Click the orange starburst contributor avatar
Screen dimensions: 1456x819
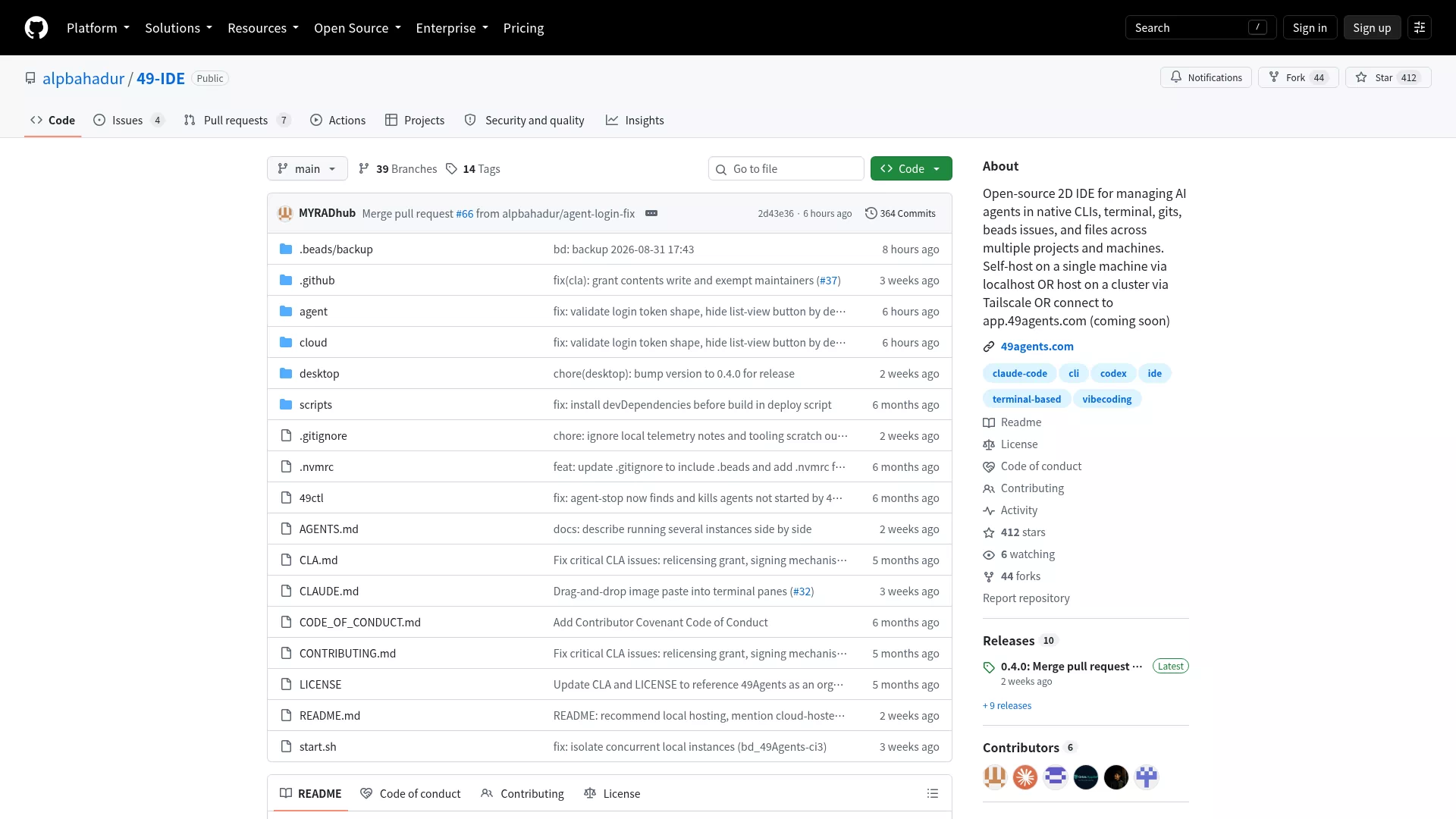pos(1025,777)
